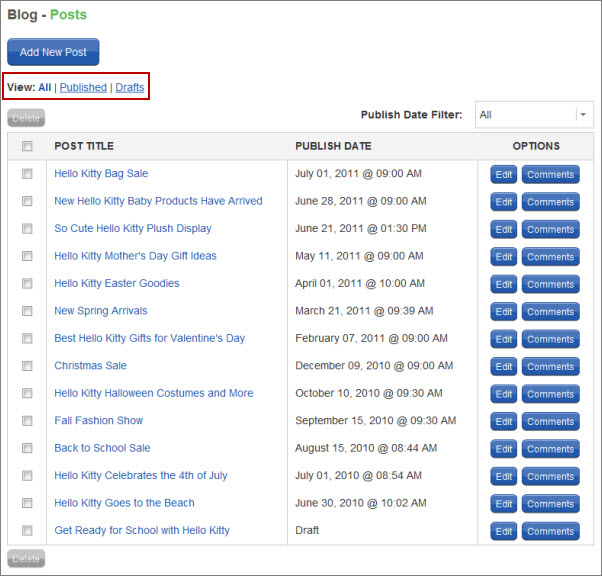Click the top Delete button

coord(26,118)
